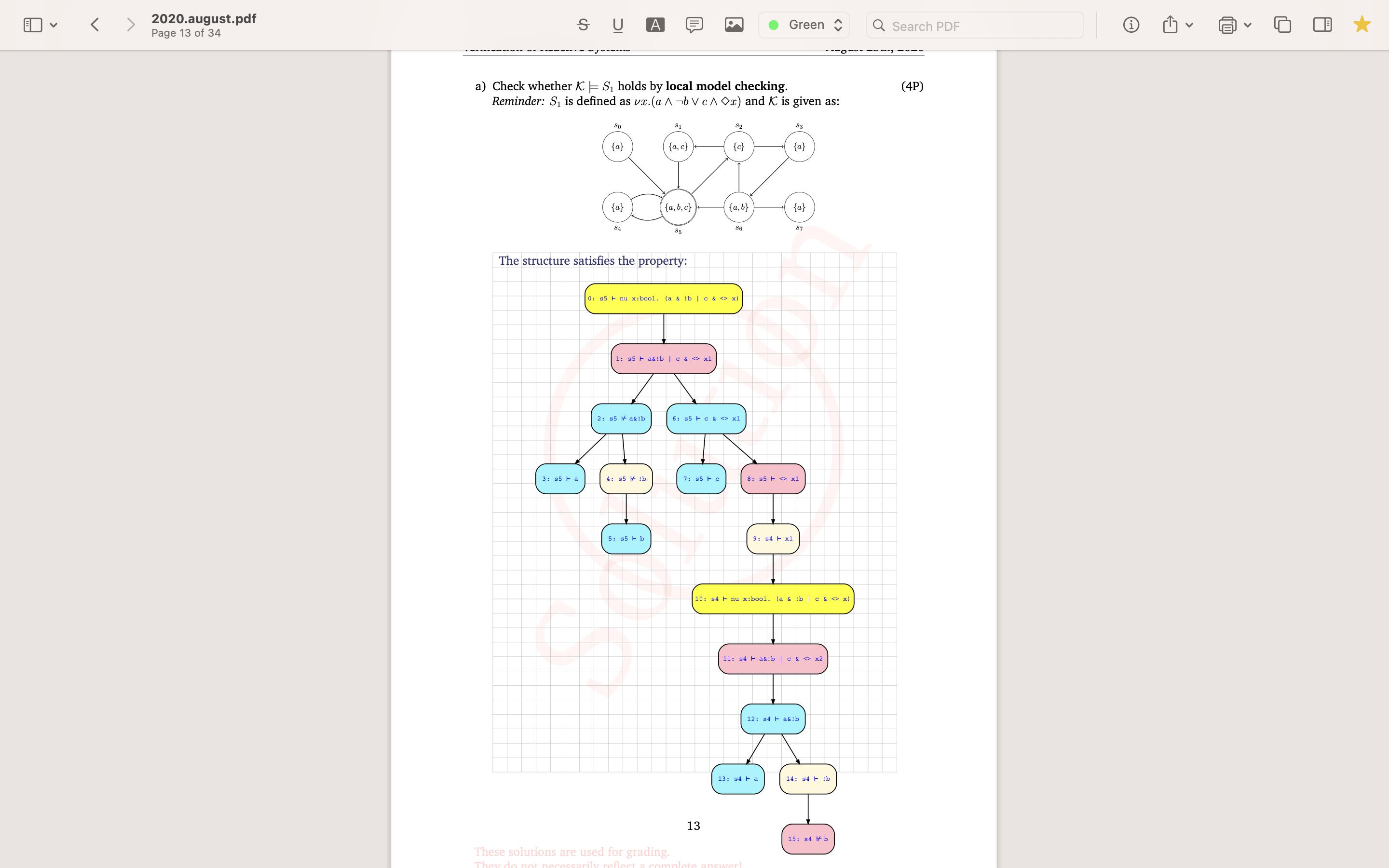Click the (4P) points label
The image size is (1389, 868).
pyautogui.click(x=912, y=86)
